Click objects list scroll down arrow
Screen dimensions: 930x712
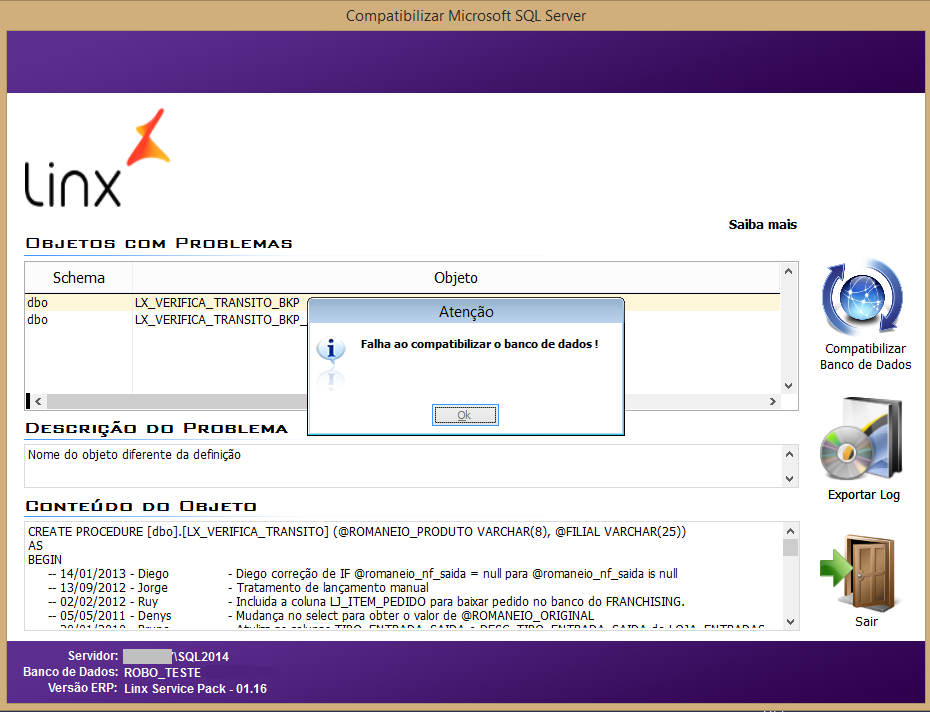point(788,386)
